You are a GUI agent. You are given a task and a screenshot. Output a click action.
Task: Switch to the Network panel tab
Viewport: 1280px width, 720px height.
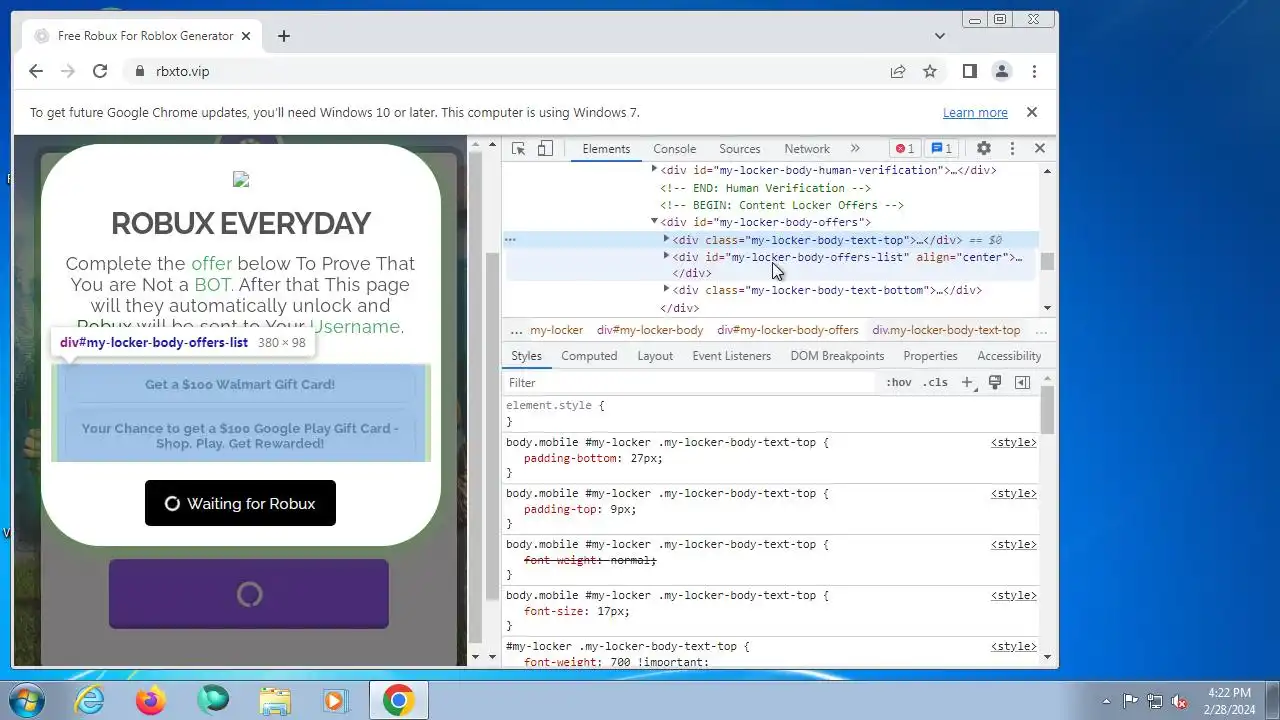click(x=807, y=148)
